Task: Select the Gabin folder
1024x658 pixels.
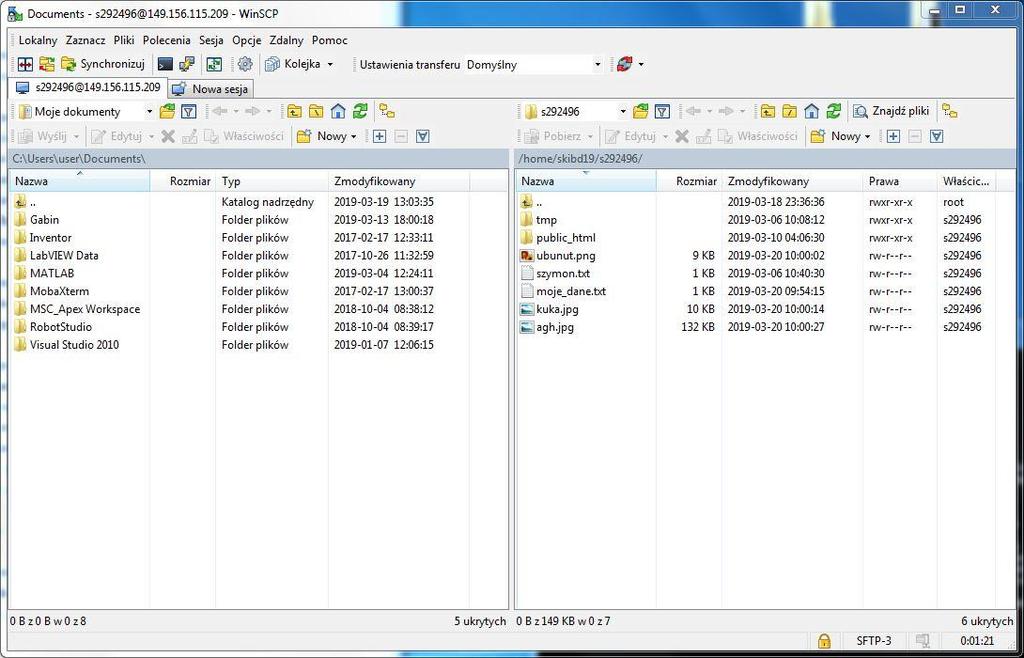Action: pos(44,220)
